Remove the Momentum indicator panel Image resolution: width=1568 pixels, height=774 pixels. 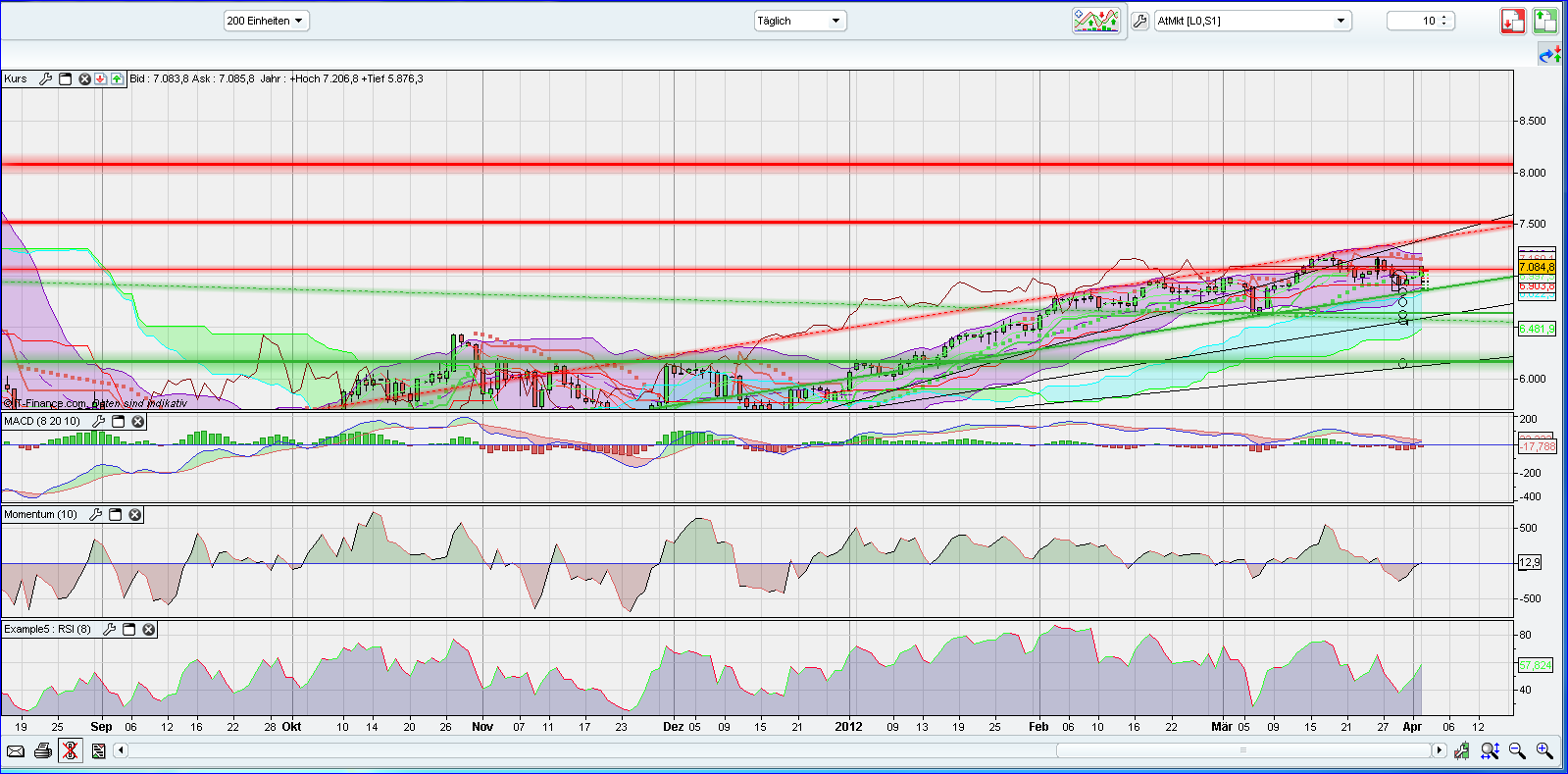[135, 515]
